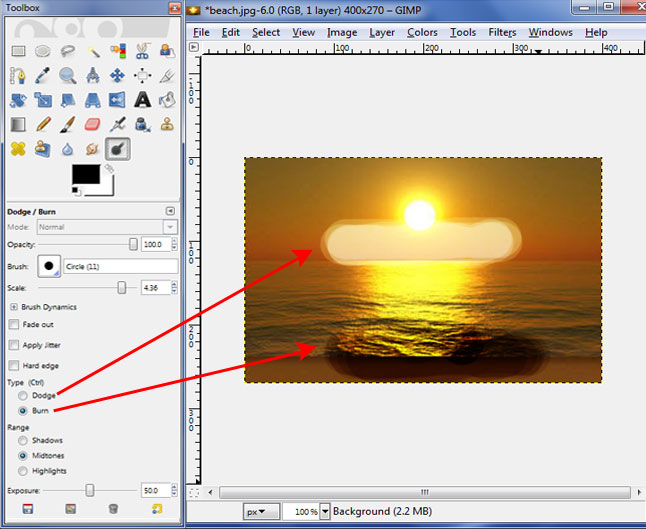Enable the Apply Jitter checkbox
The height and width of the screenshot is (529, 646).
pyautogui.click(x=14, y=345)
